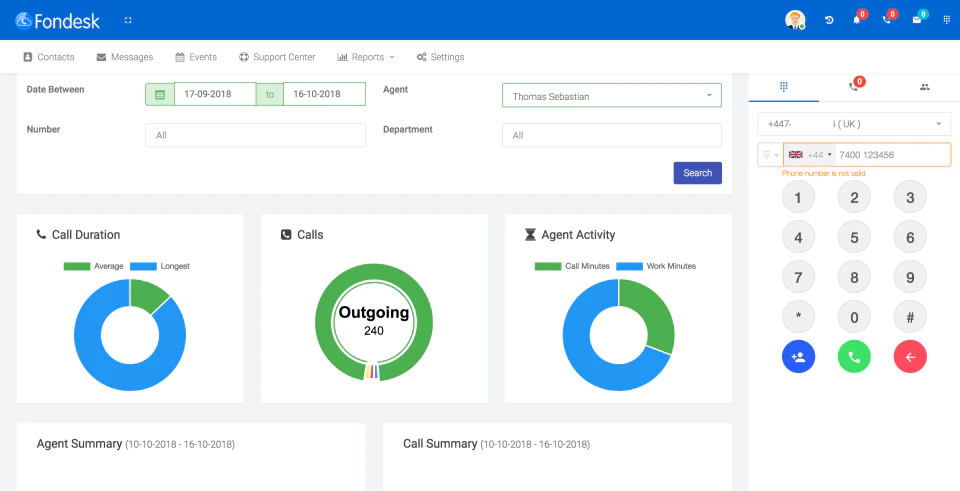
Task: Click the Search button
Action: tap(697, 173)
